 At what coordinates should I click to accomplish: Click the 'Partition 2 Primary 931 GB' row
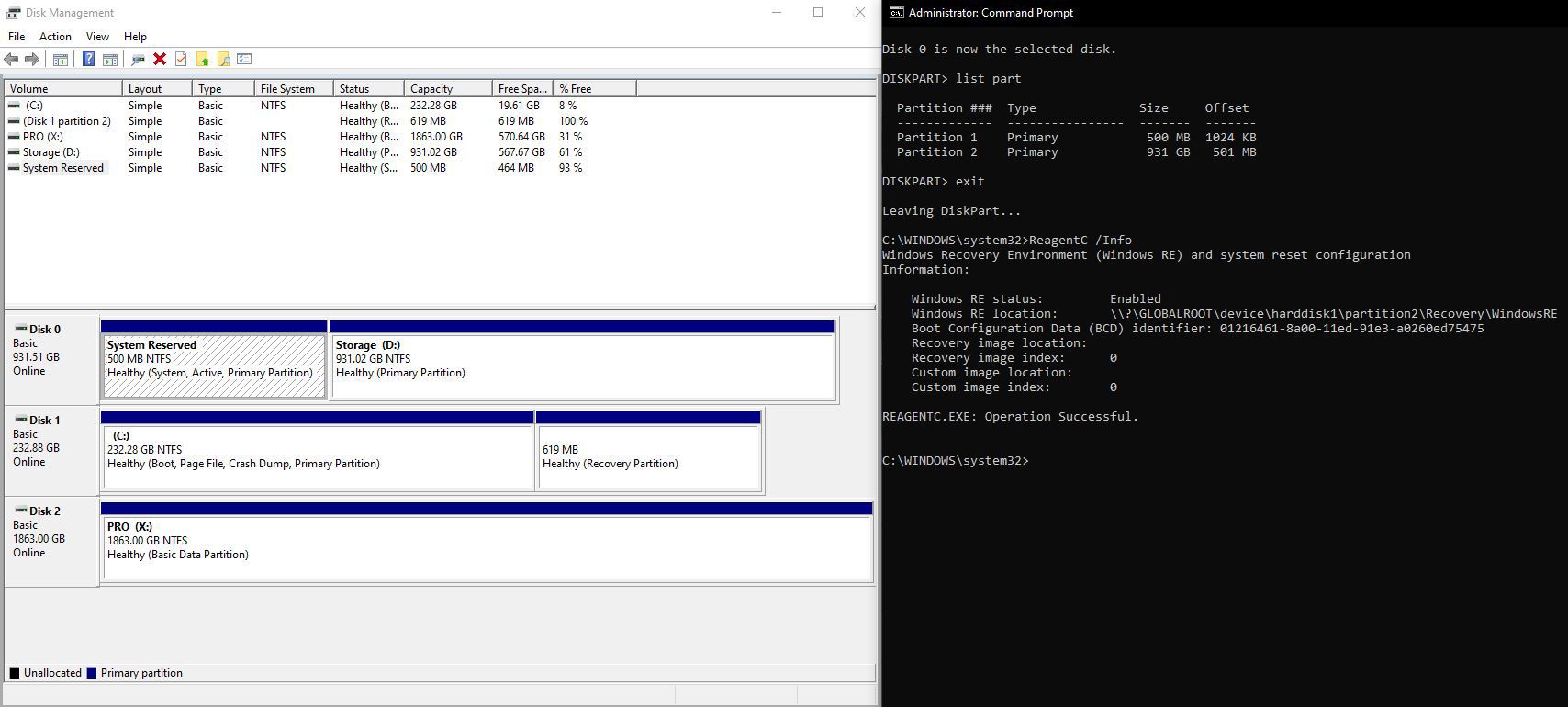1076,152
